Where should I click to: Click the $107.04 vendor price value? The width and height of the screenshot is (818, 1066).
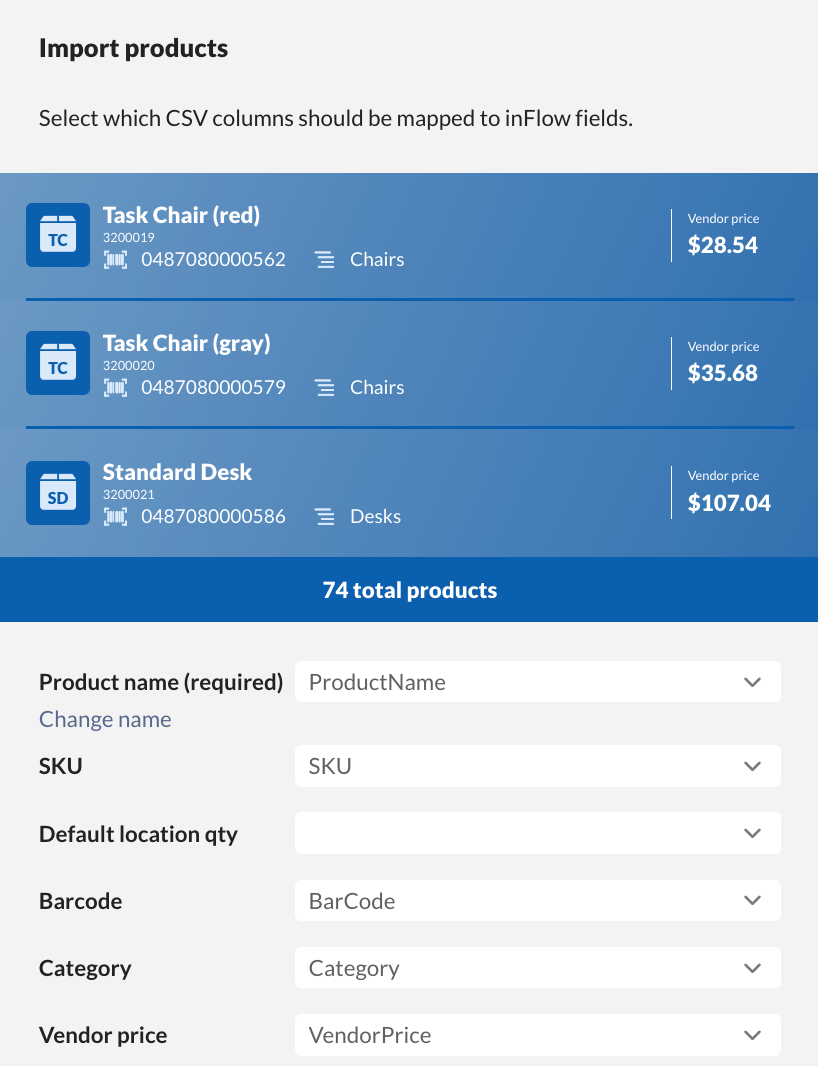pos(729,502)
